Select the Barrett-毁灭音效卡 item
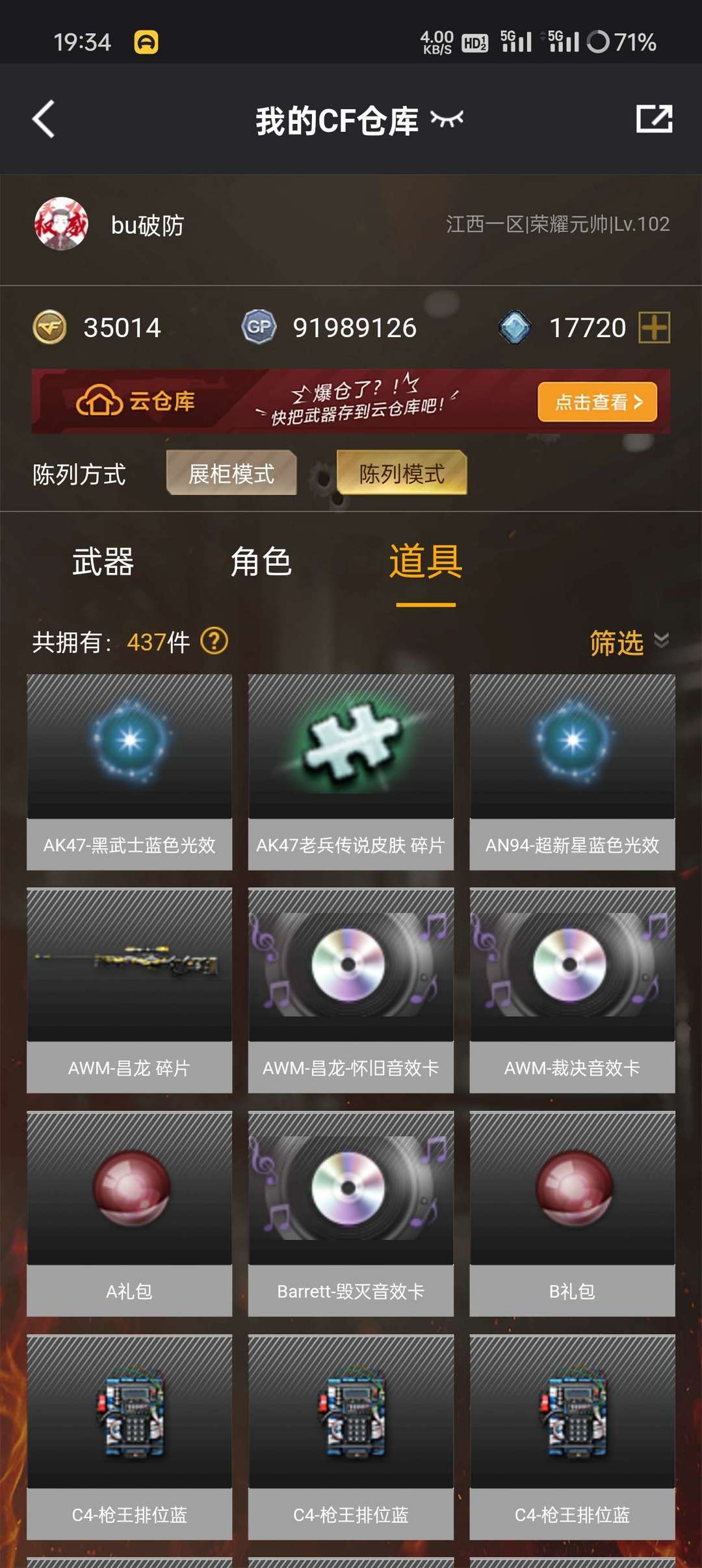The image size is (702, 1568). (351, 1213)
